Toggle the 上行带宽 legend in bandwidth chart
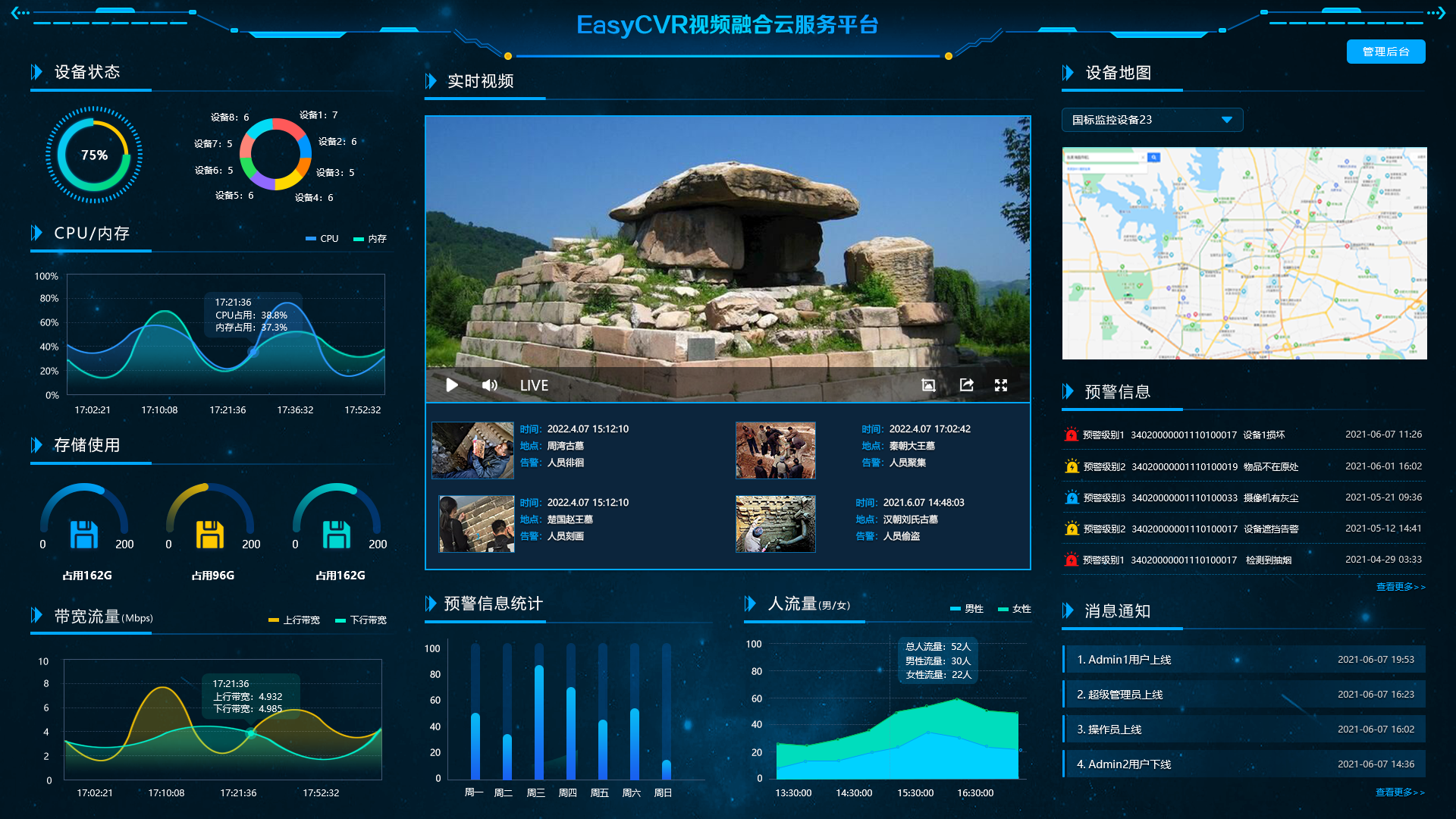The height and width of the screenshot is (819, 1456). coord(294,620)
